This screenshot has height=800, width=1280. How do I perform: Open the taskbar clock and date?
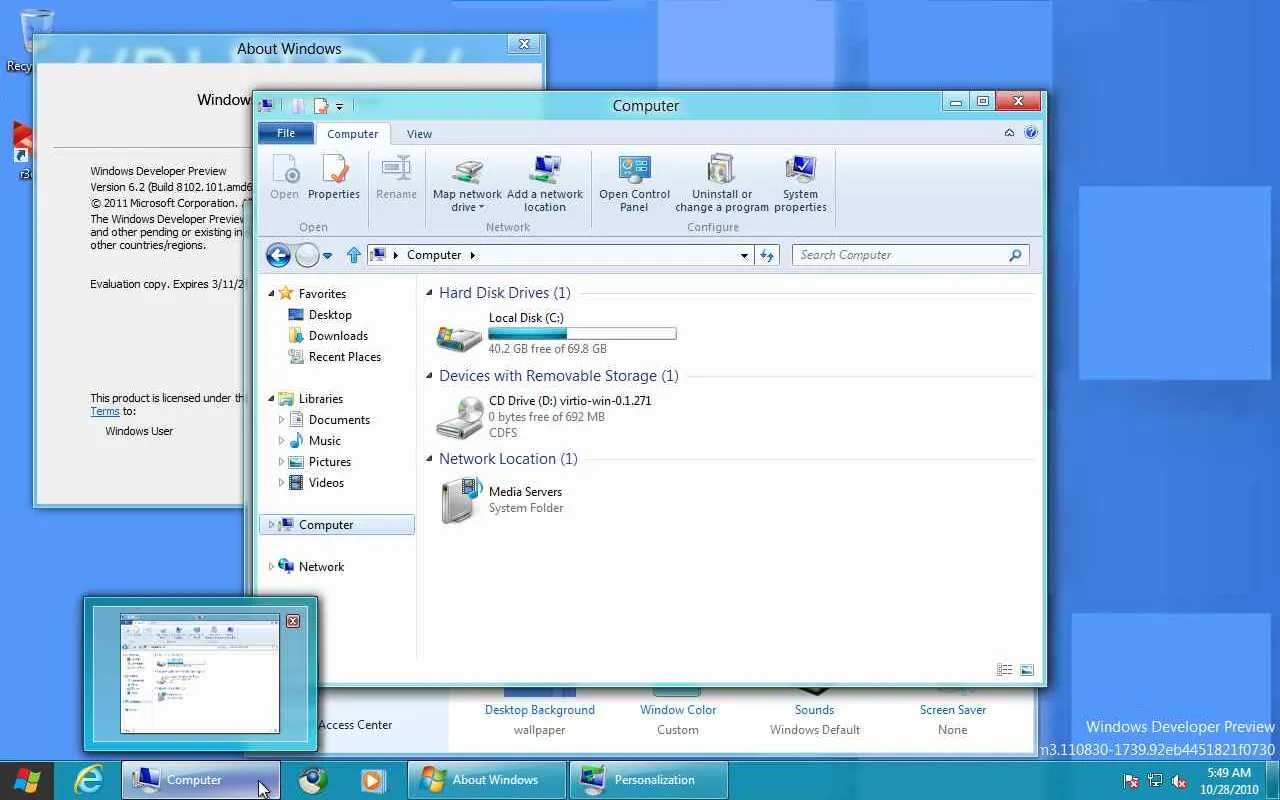pyautogui.click(x=1229, y=780)
